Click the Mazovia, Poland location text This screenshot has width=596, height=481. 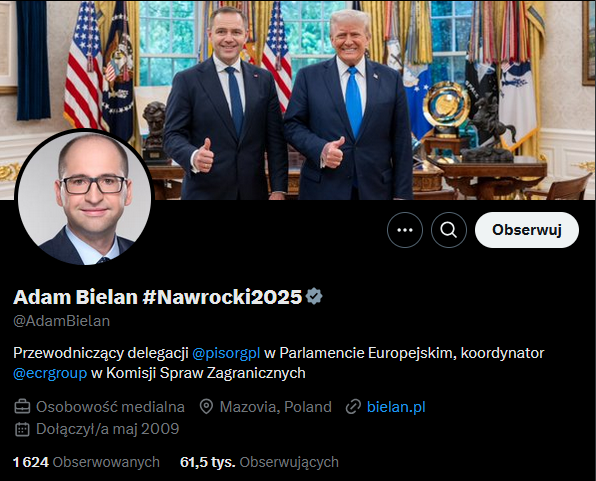pyautogui.click(x=276, y=407)
